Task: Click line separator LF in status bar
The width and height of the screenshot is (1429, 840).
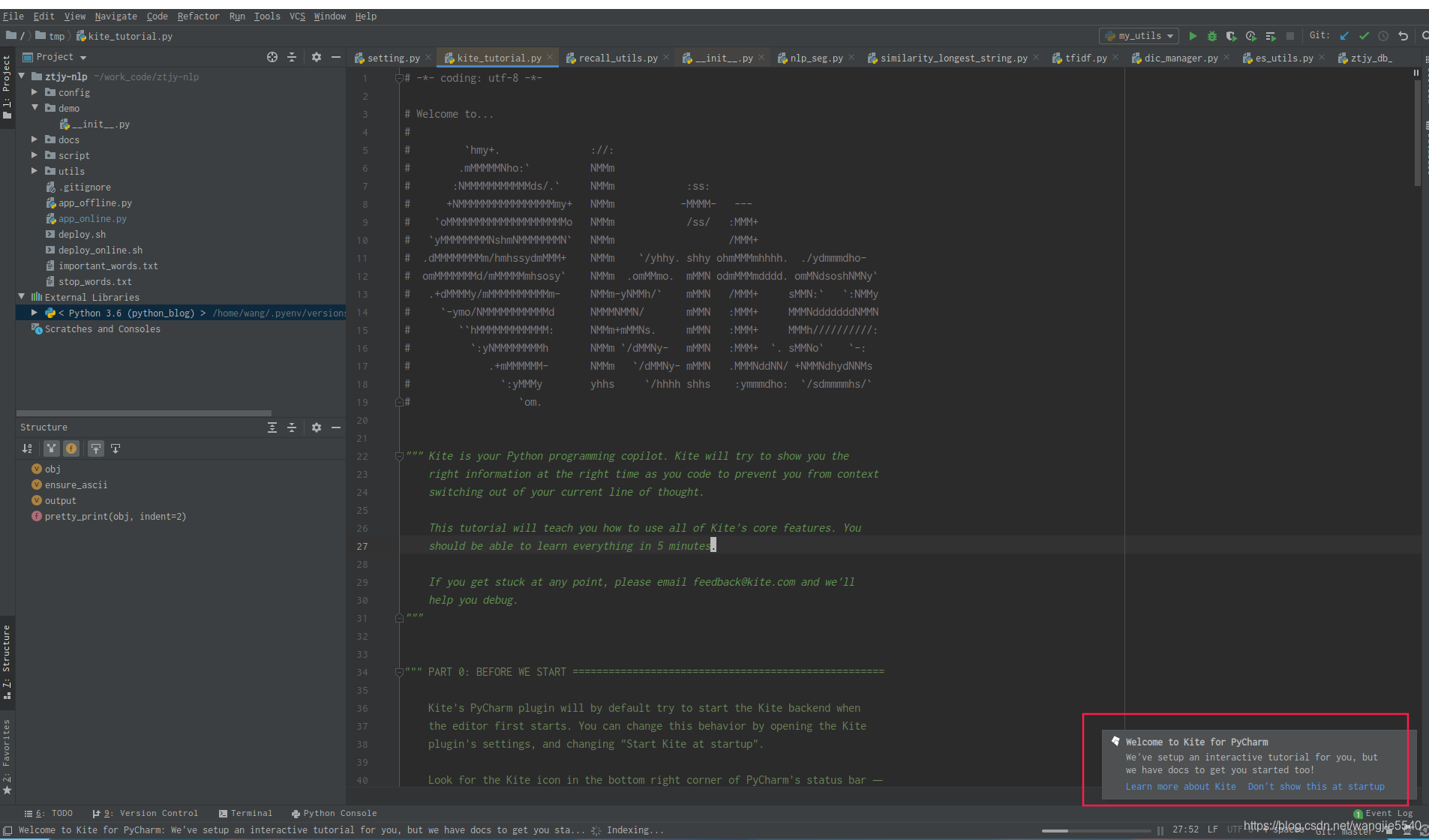Action: tap(1212, 829)
